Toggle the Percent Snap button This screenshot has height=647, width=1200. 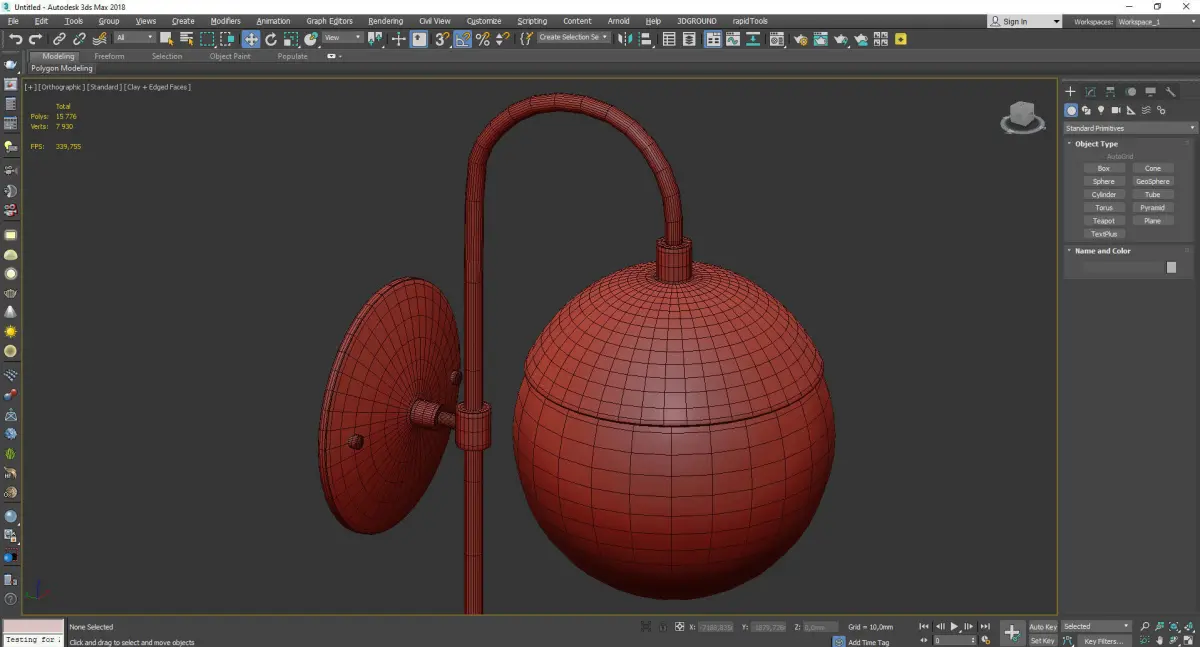tap(483, 39)
